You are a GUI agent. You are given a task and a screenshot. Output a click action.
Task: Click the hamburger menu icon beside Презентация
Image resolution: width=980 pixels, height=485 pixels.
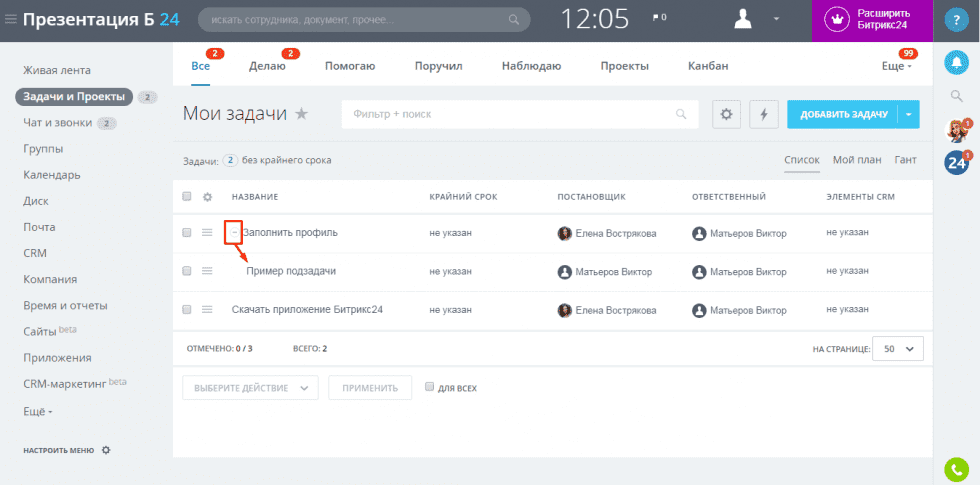click(11, 19)
